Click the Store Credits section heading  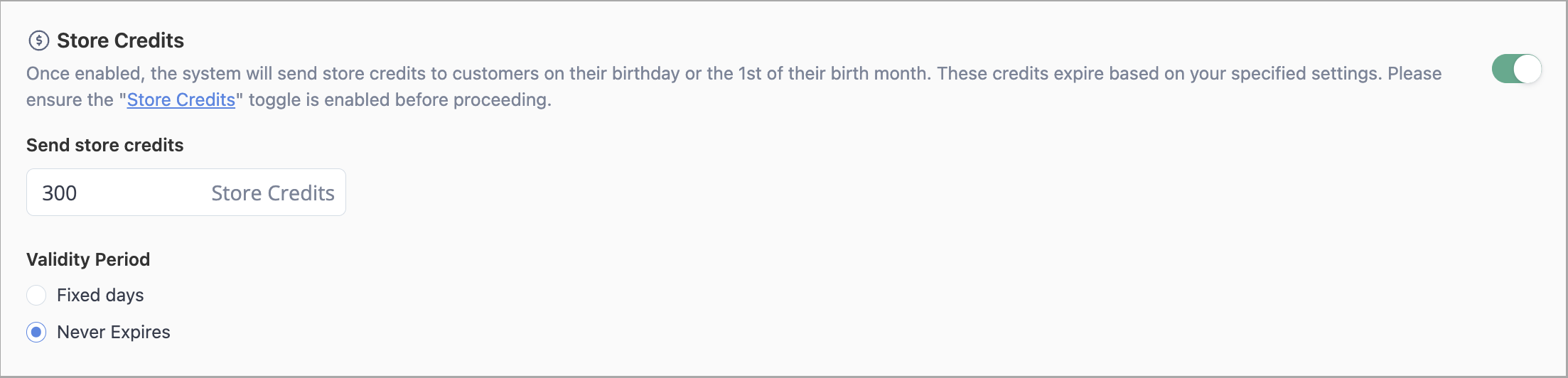(x=120, y=40)
